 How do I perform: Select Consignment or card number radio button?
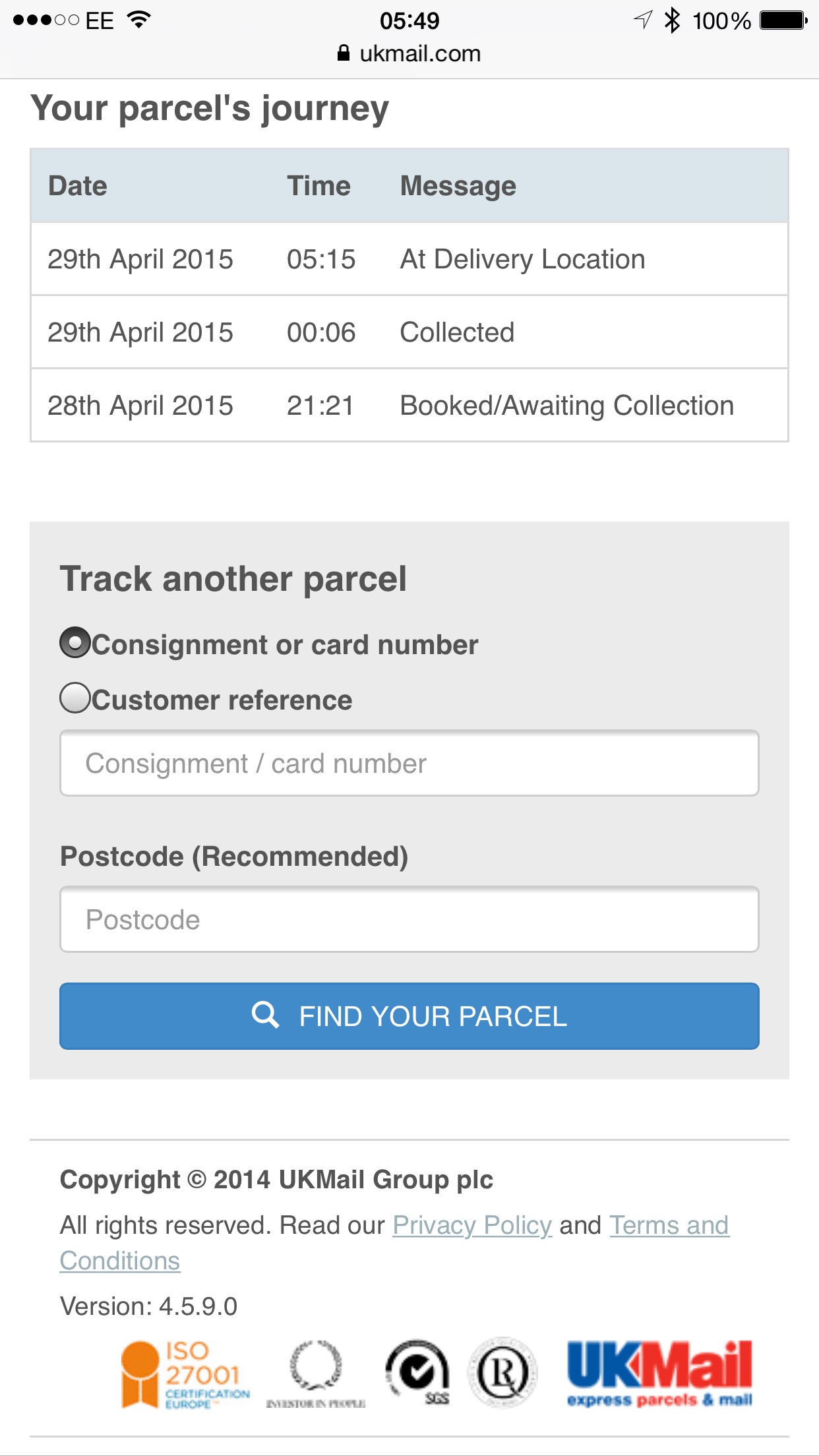(x=75, y=642)
